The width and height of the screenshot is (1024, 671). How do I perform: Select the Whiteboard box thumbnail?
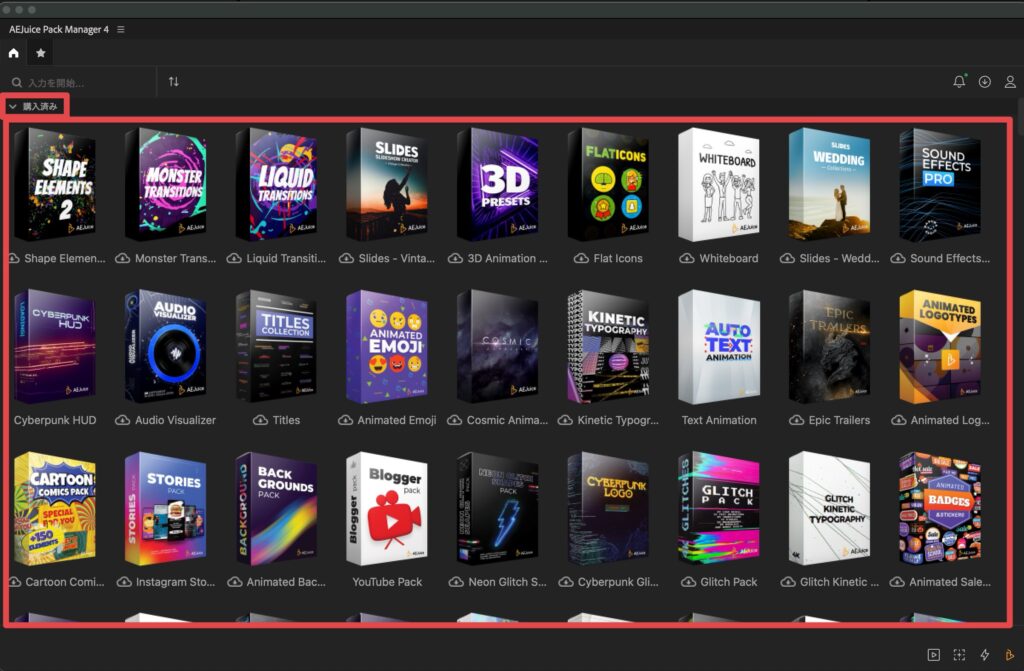(x=719, y=184)
